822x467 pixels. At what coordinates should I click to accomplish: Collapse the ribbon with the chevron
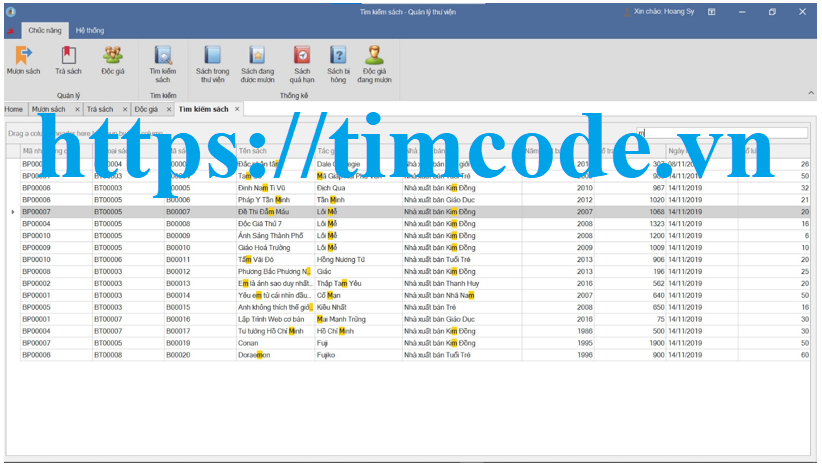[811, 93]
